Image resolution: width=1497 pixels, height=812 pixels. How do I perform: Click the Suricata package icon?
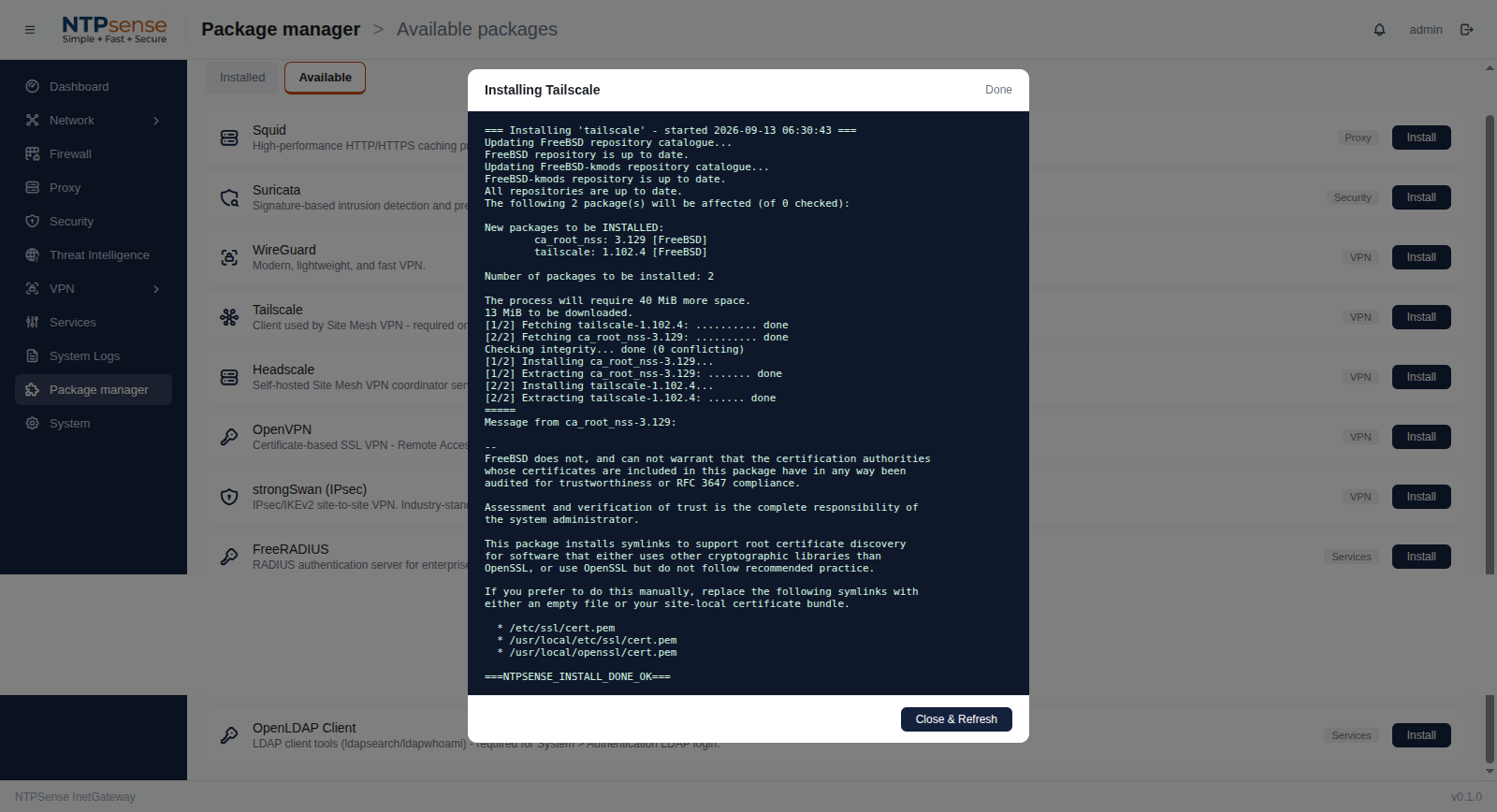click(229, 197)
